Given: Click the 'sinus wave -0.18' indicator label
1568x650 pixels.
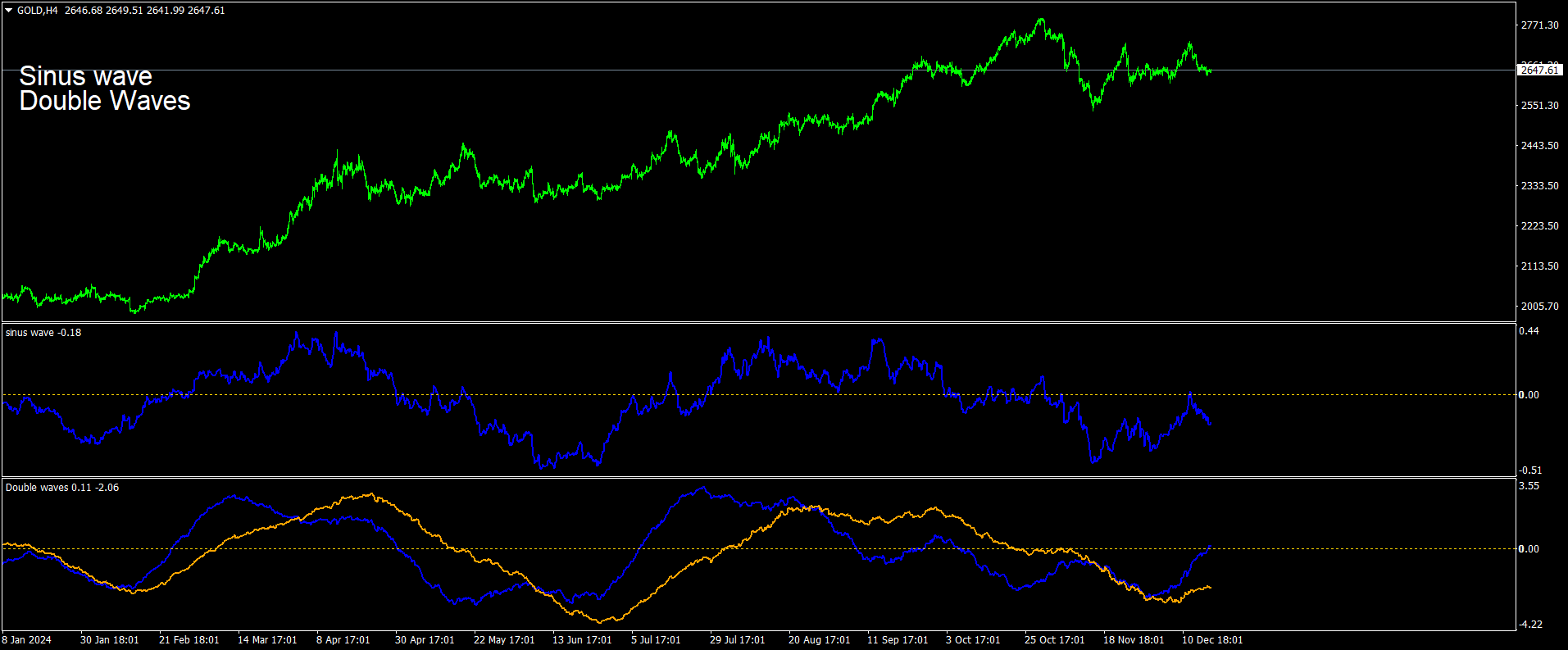Looking at the screenshot, I should [43, 333].
